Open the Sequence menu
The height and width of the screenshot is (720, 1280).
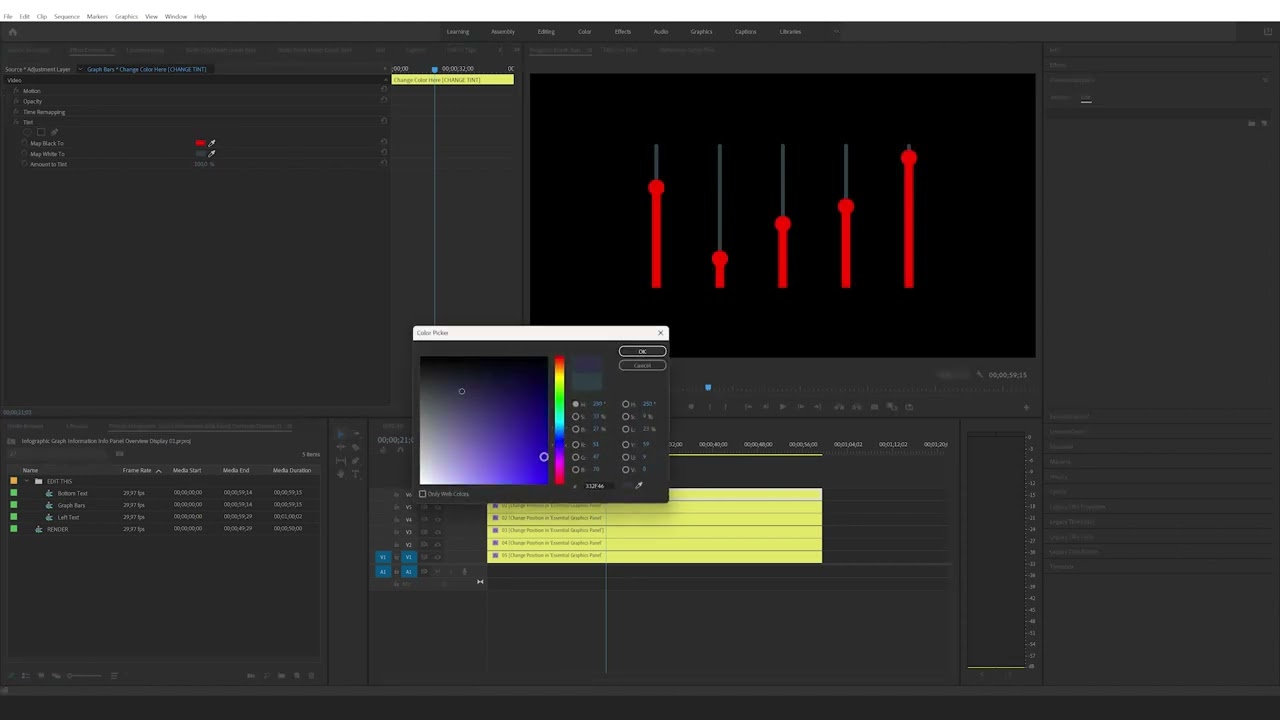[67, 17]
